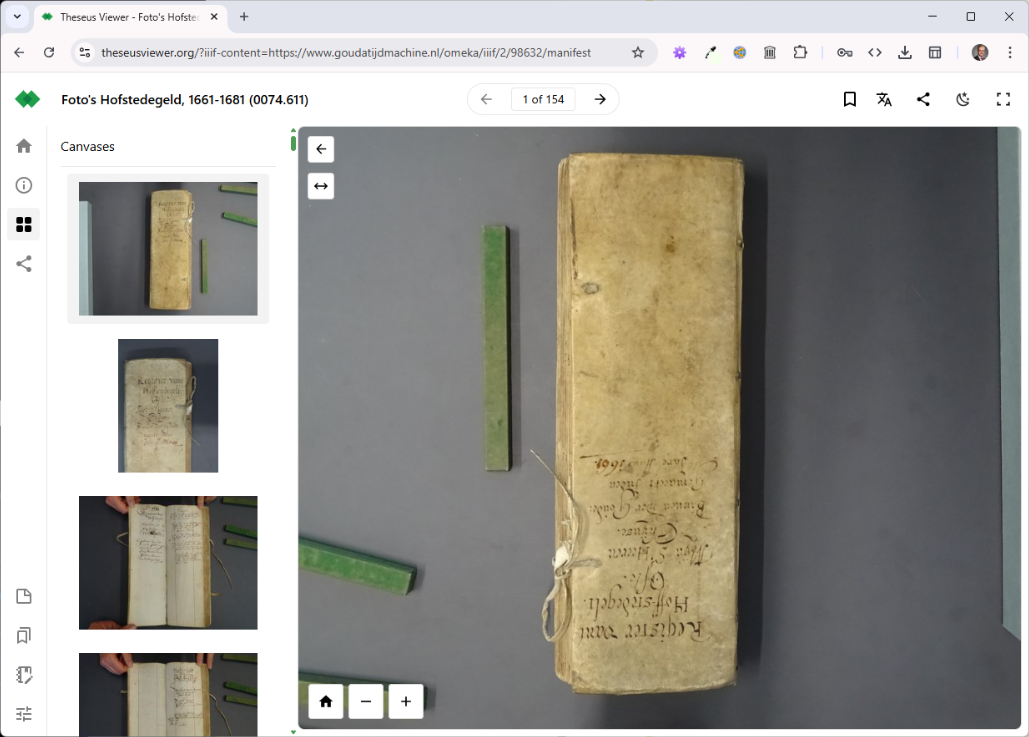Reset the view with the home button
This screenshot has height=737, width=1029.
coord(326,701)
